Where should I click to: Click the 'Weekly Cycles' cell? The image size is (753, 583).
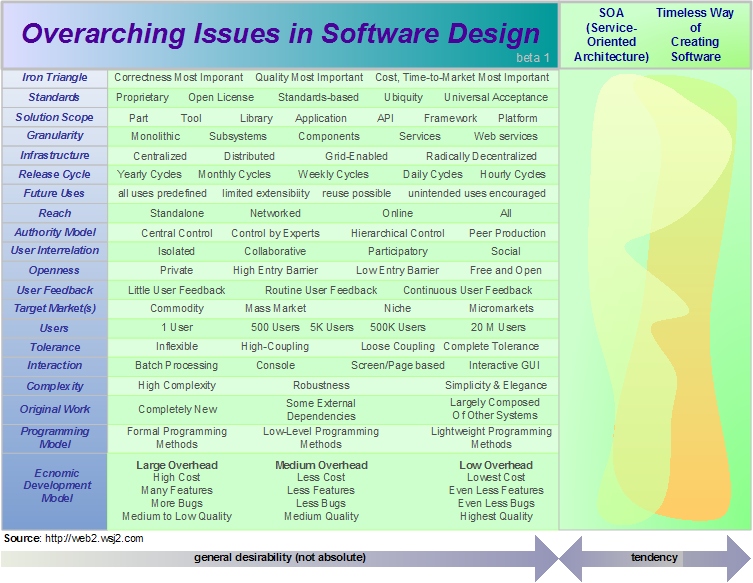click(333, 174)
